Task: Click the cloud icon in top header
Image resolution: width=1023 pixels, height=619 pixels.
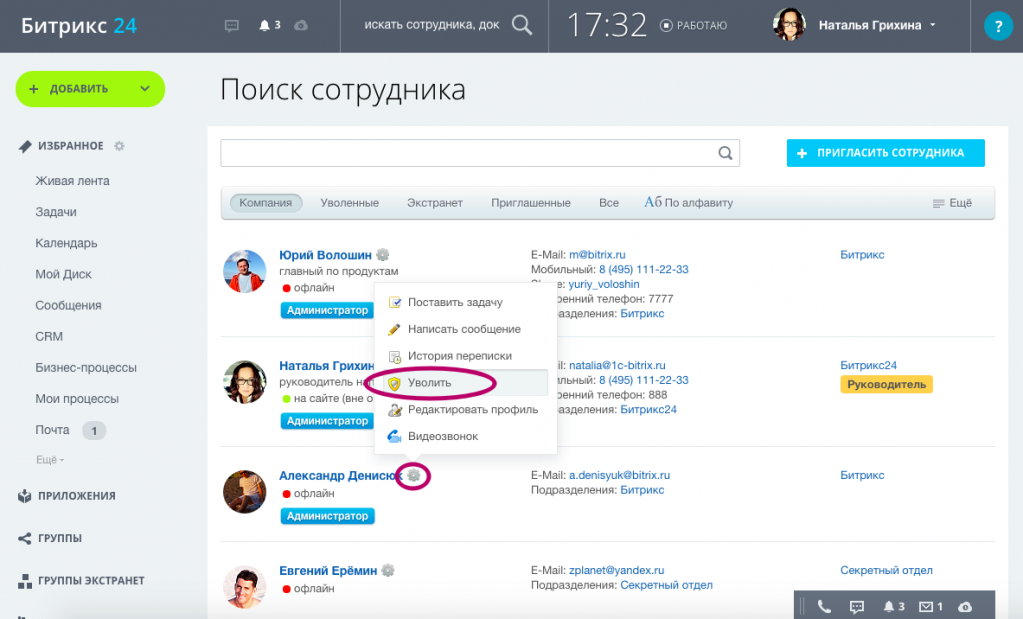Action: 301,25
